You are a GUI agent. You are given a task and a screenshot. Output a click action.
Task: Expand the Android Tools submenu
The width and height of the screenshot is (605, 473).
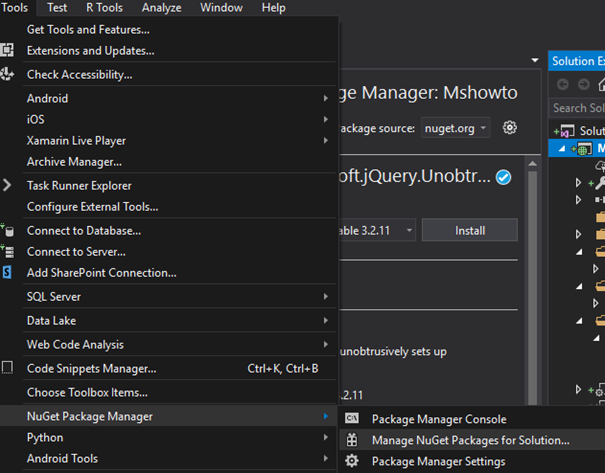click(x=169, y=458)
